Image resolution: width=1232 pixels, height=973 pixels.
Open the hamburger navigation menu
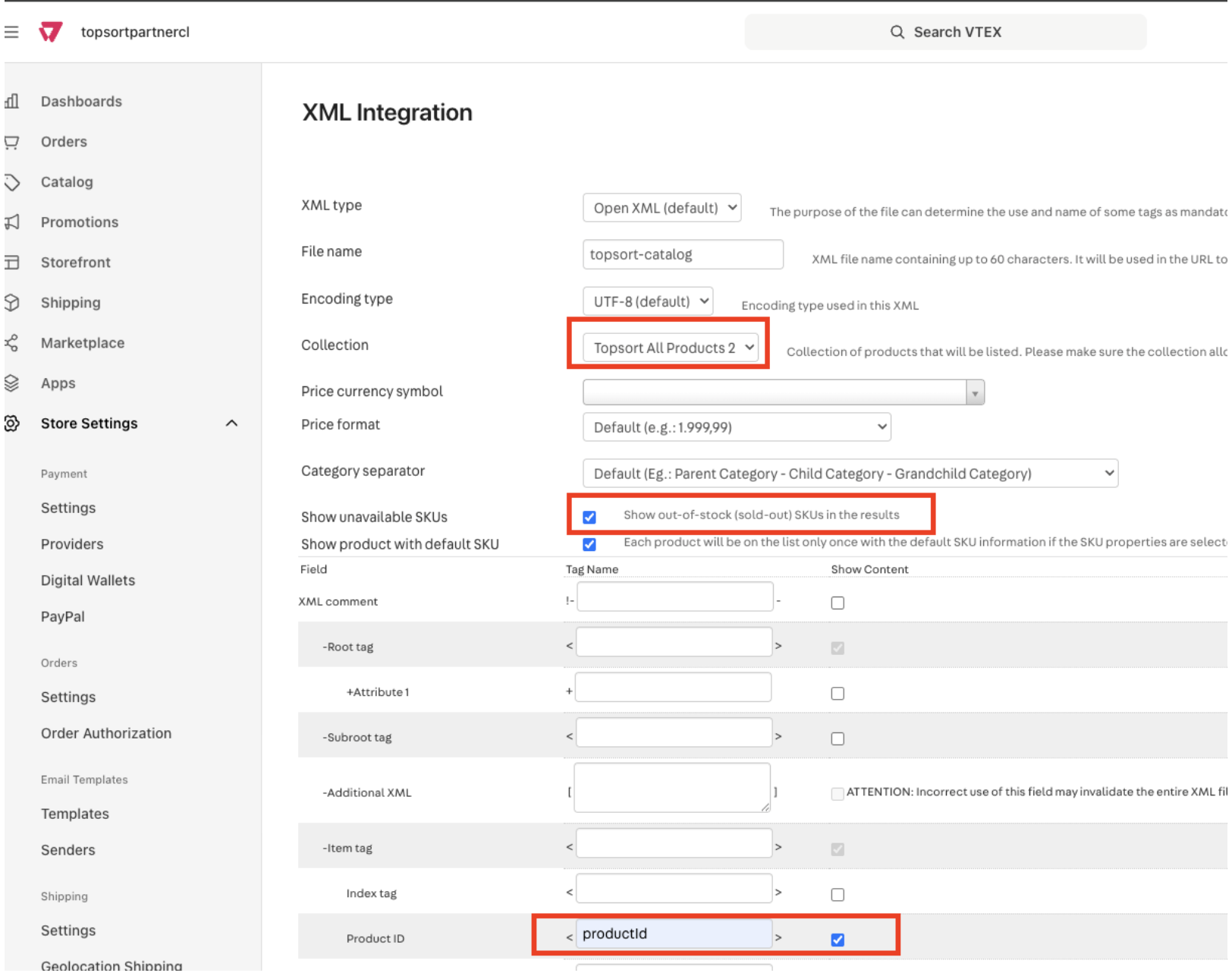click(x=11, y=32)
